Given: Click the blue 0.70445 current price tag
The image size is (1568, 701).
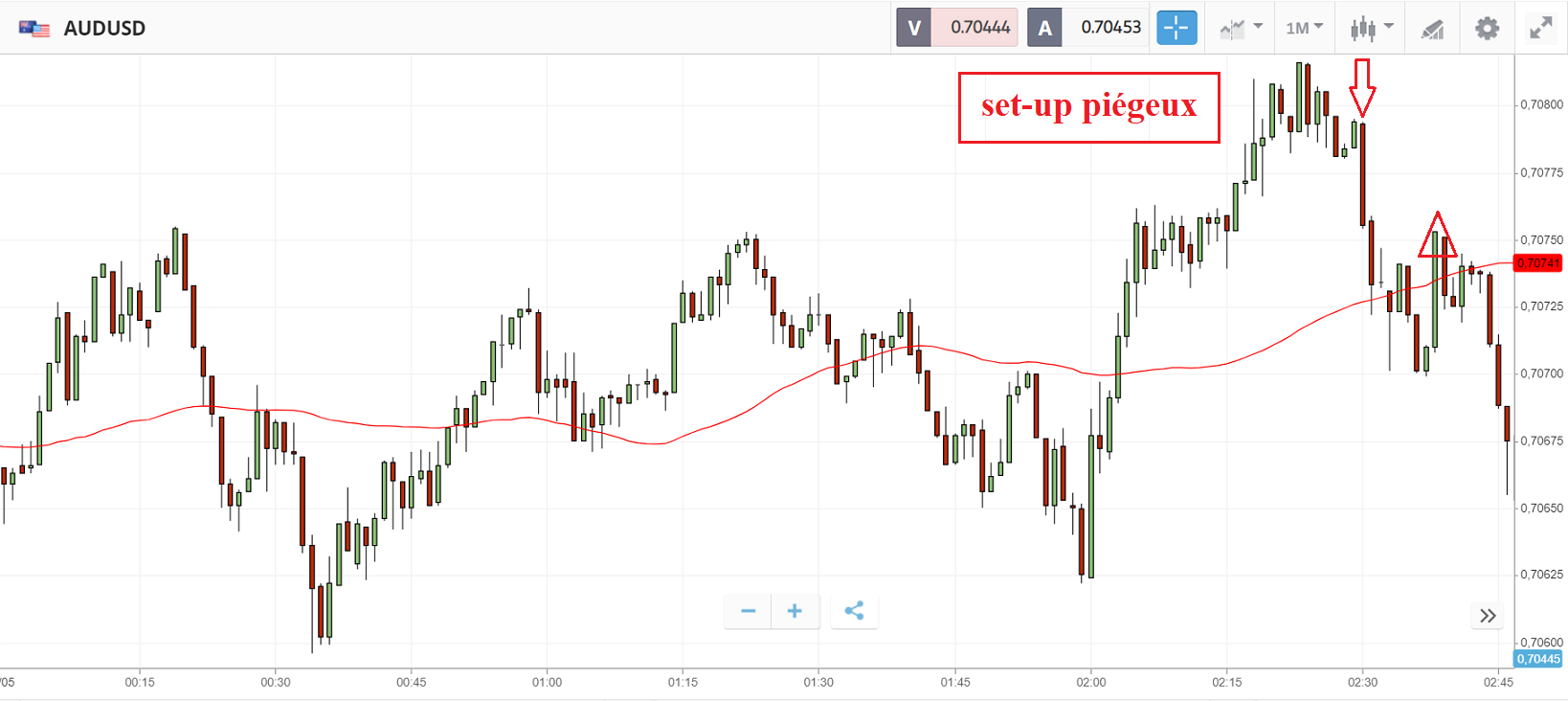Looking at the screenshot, I should click(1537, 659).
